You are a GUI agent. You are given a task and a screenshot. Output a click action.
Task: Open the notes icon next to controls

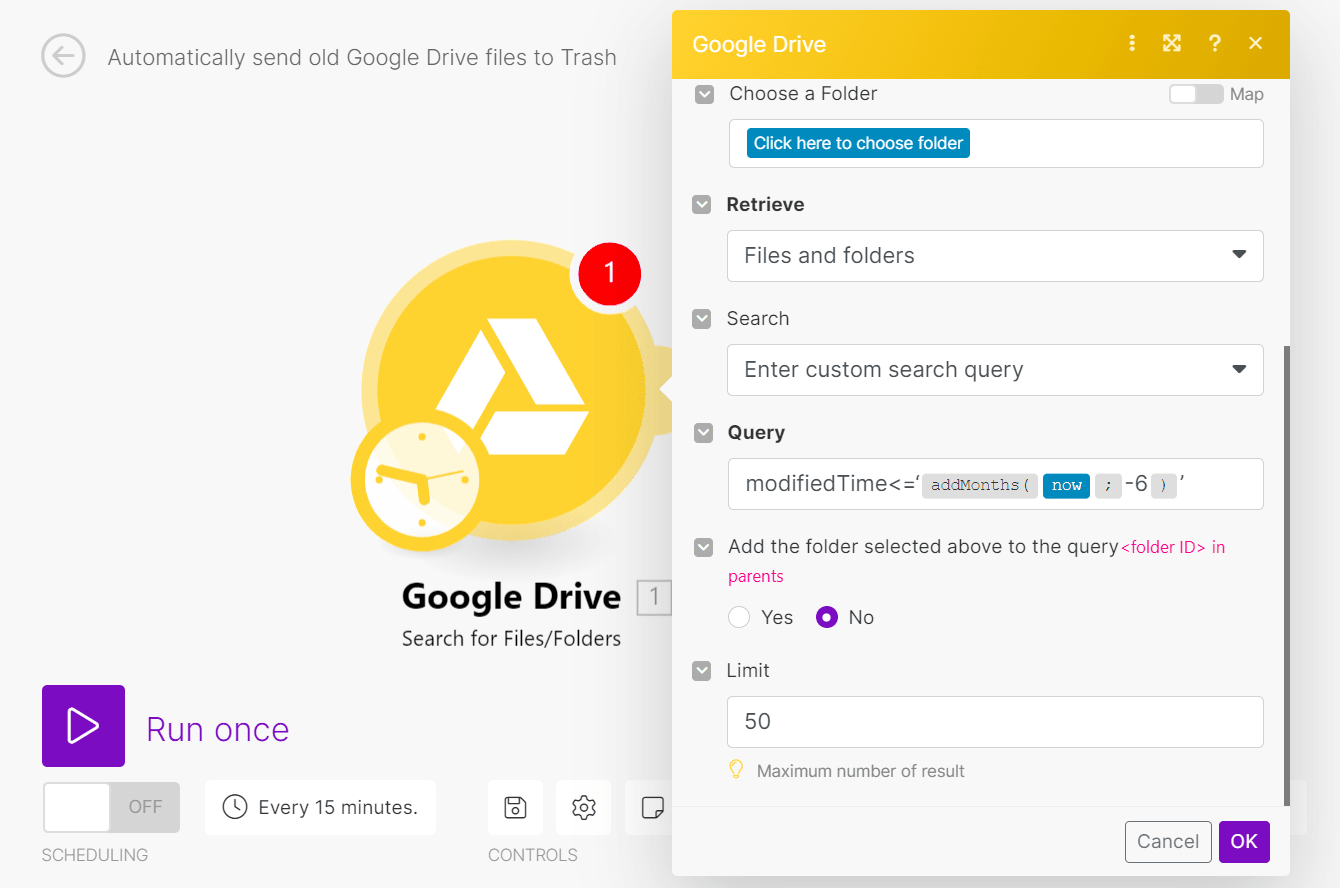[x=651, y=807]
